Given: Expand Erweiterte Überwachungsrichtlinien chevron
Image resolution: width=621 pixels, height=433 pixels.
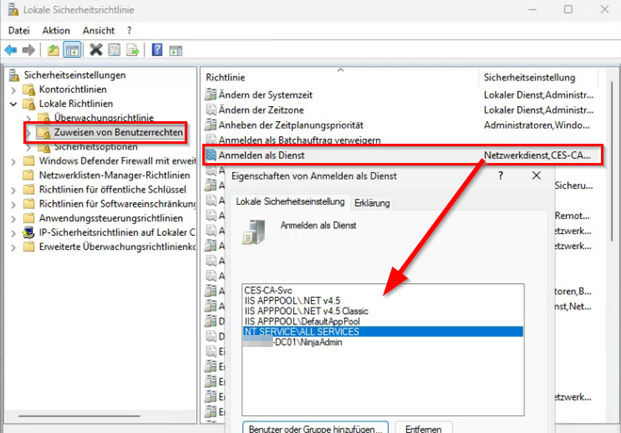Looking at the screenshot, I should [x=13, y=248].
